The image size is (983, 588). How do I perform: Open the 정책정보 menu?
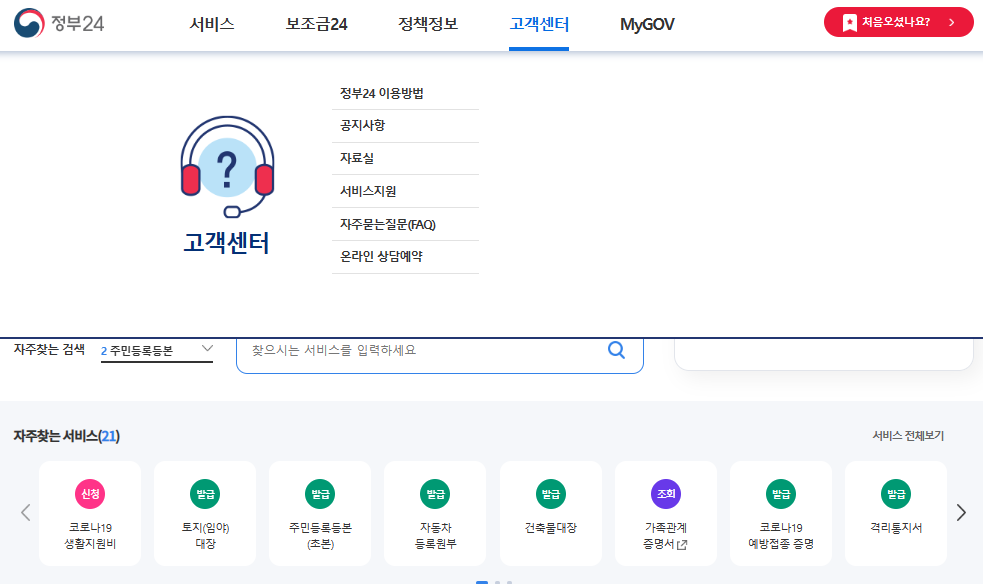coord(428,24)
